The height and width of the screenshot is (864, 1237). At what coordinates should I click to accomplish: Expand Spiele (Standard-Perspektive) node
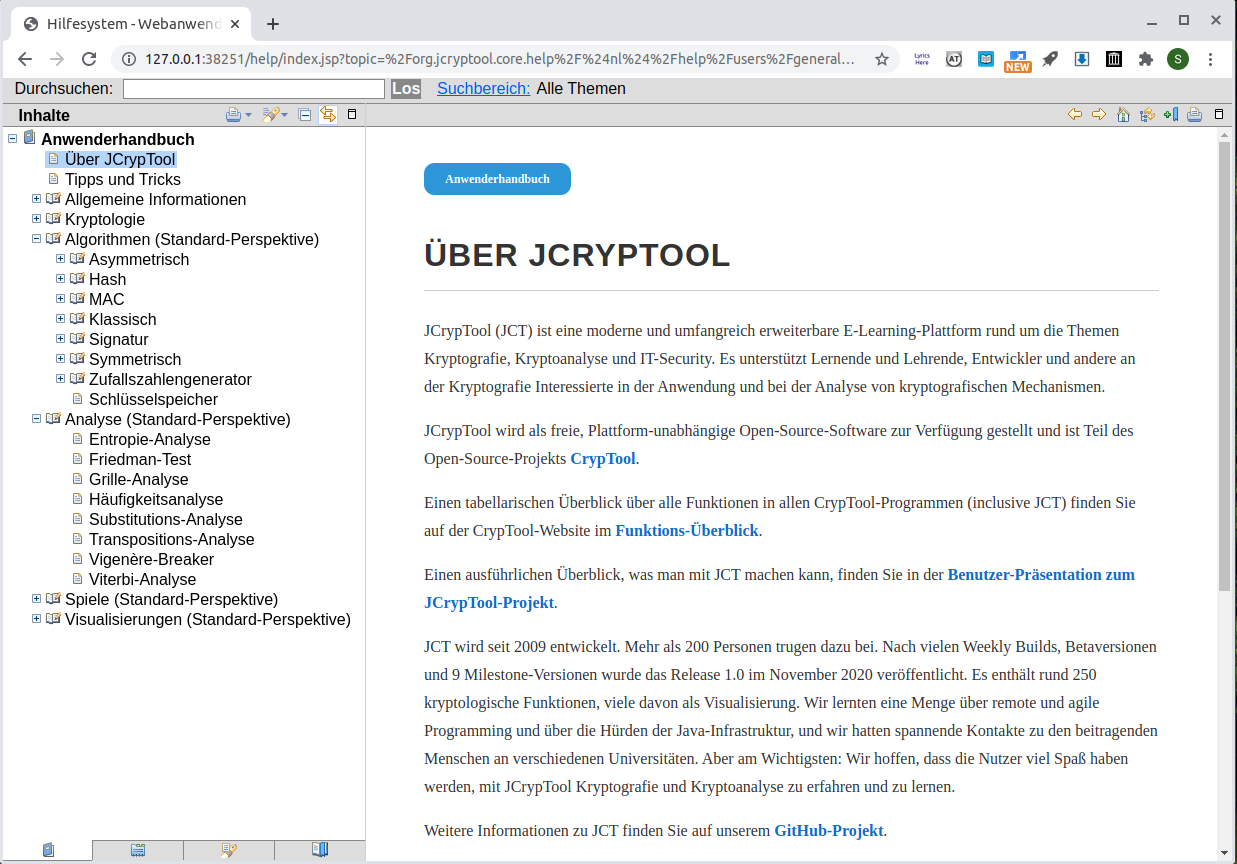coord(37,599)
